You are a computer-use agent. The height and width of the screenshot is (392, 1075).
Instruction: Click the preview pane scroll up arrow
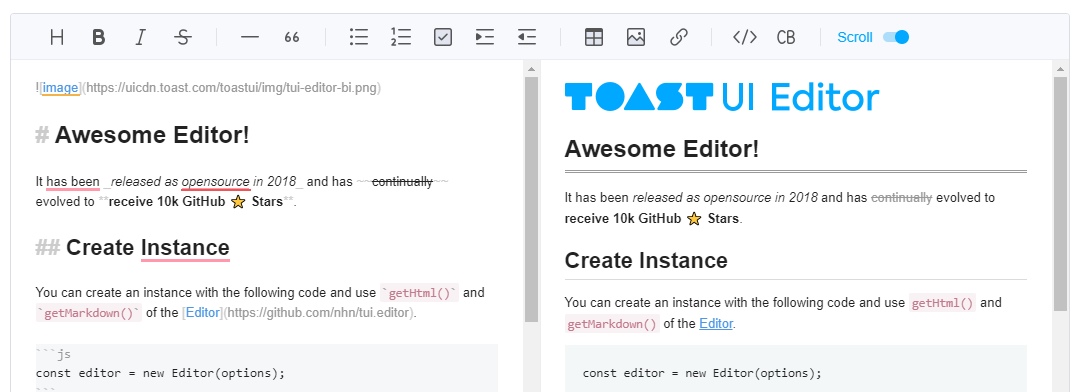click(1061, 69)
